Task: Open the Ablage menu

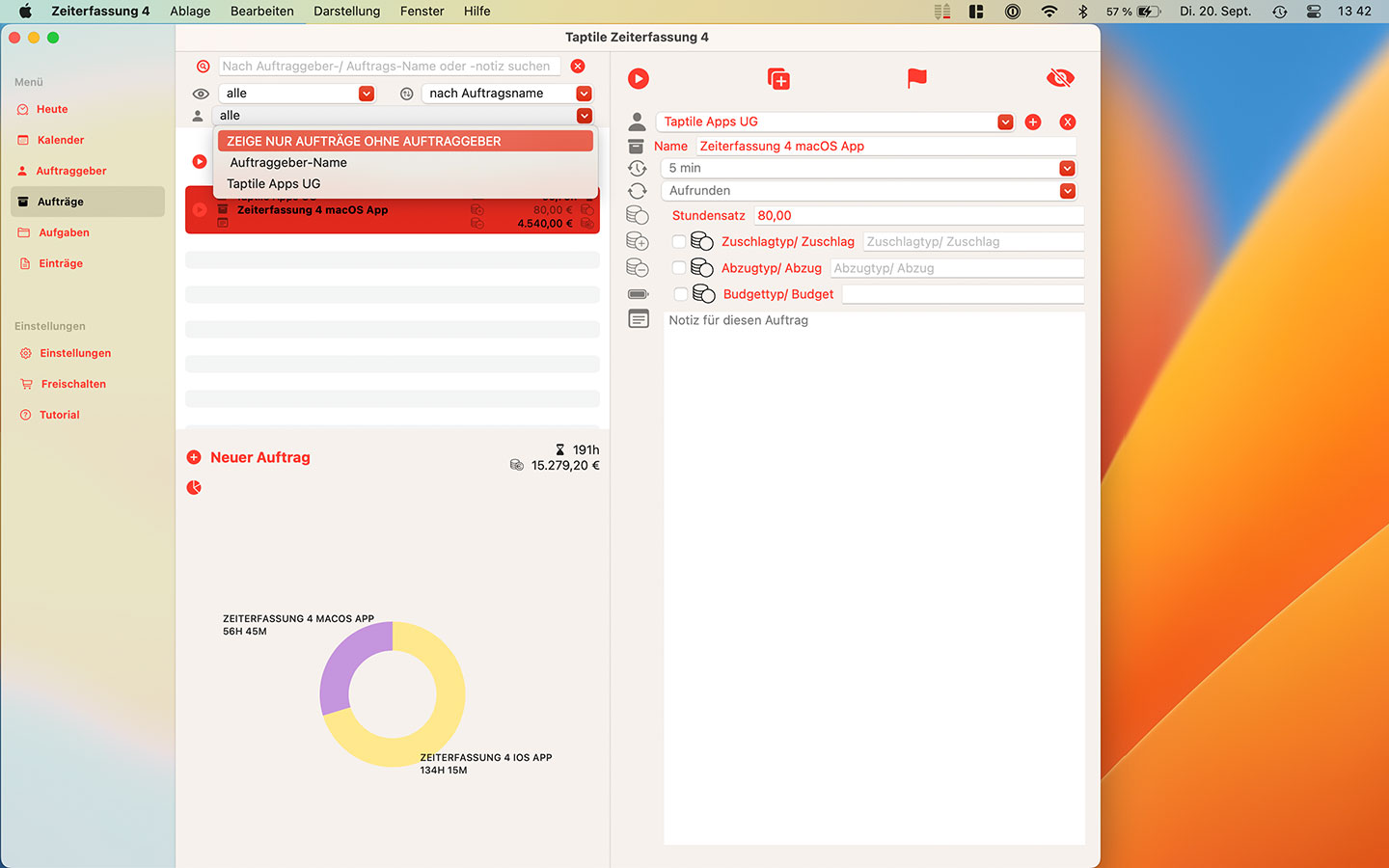Action: [190, 12]
